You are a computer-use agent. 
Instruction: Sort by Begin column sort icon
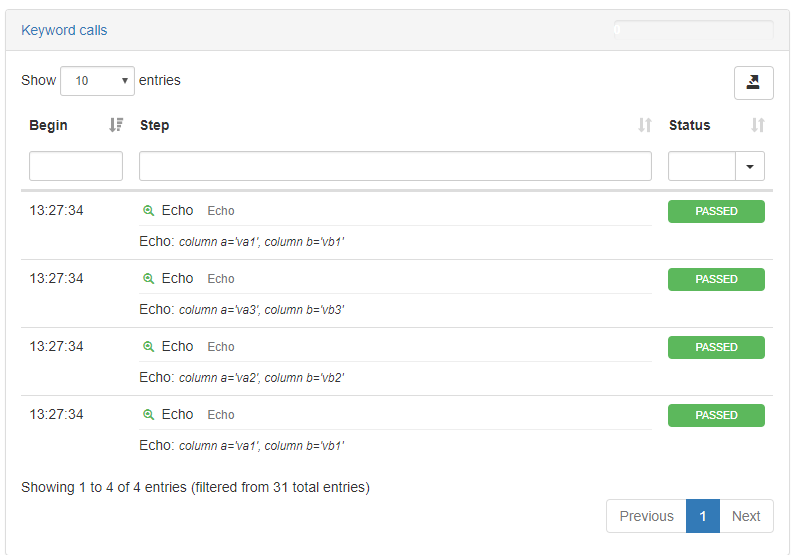(116, 125)
